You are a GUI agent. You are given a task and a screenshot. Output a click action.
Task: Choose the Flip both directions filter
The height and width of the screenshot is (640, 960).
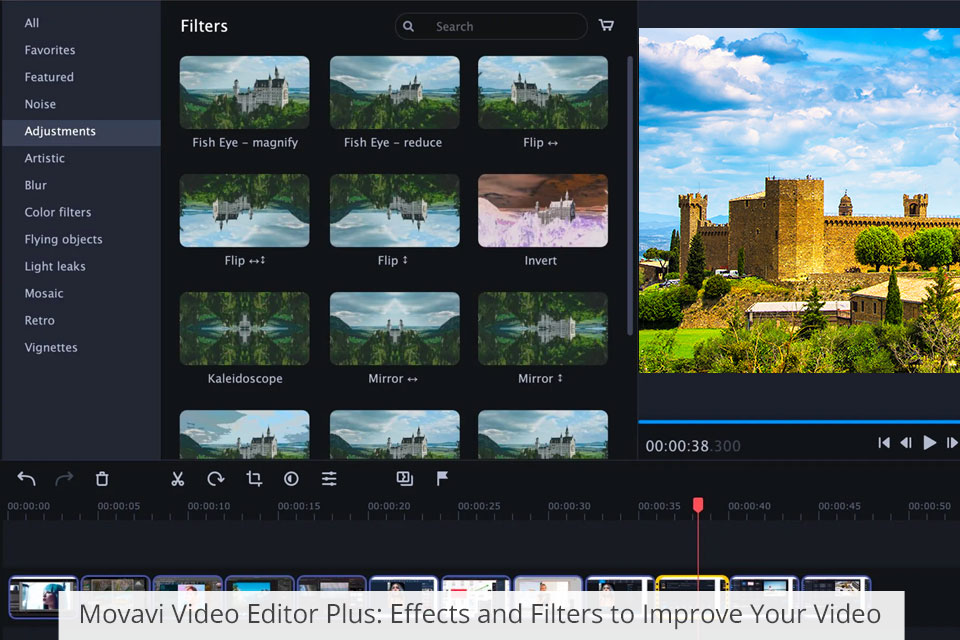[x=244, y=210]
